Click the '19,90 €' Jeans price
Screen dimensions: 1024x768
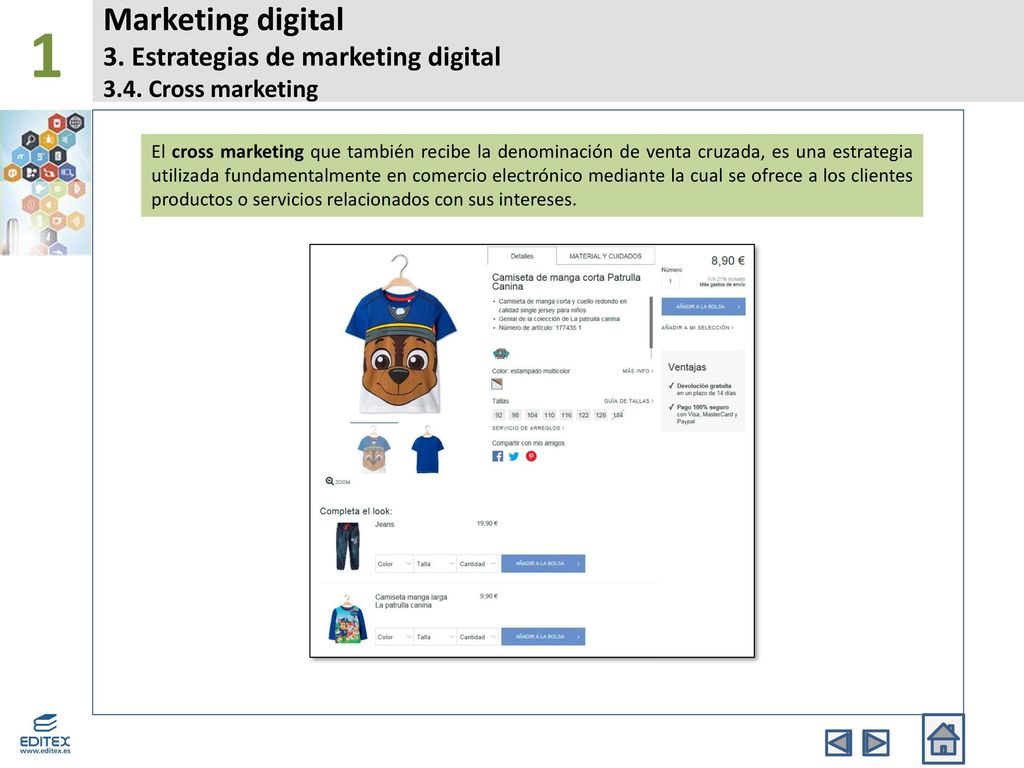pyautogui.click(x=487, y=524)
